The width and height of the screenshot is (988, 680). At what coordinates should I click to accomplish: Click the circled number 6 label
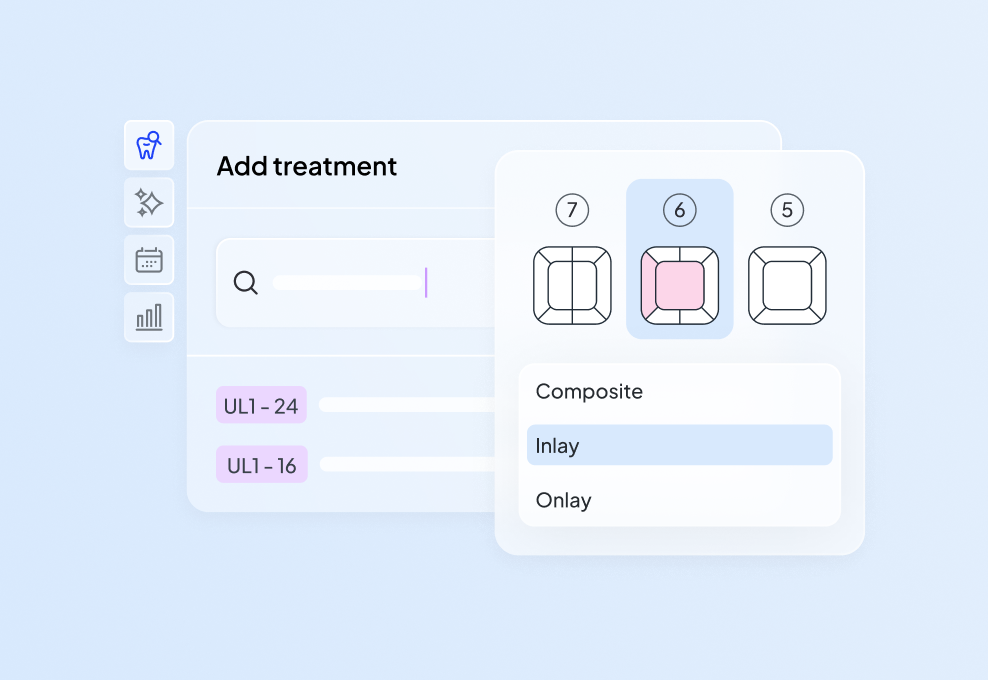[680, 210]
